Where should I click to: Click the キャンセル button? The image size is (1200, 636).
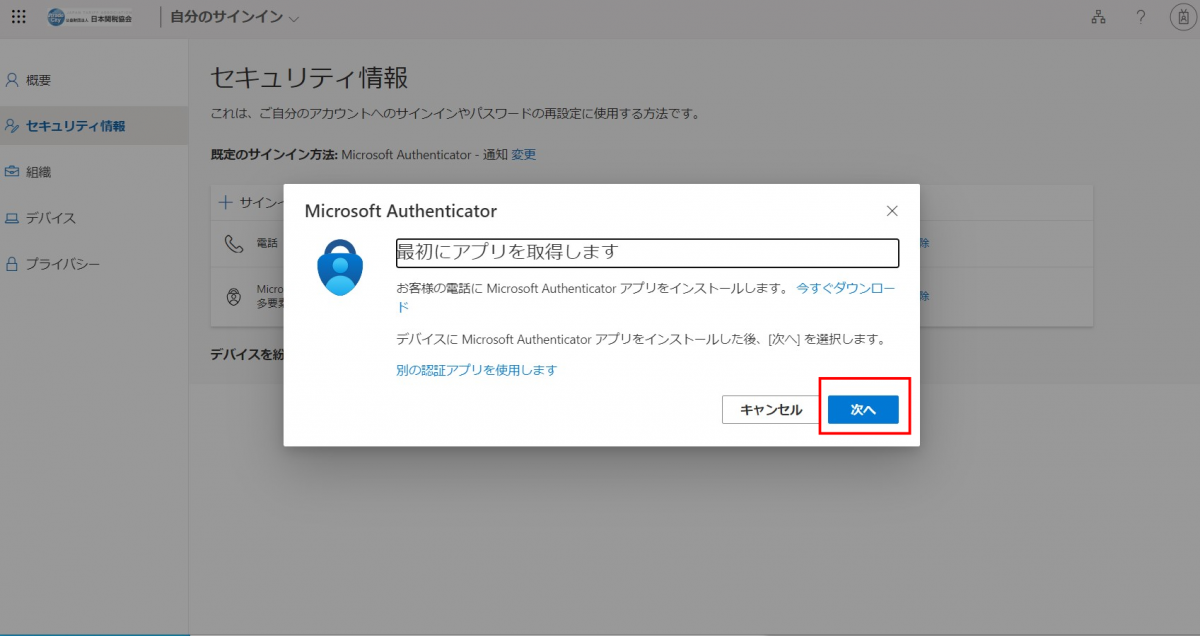click(771, 410)
